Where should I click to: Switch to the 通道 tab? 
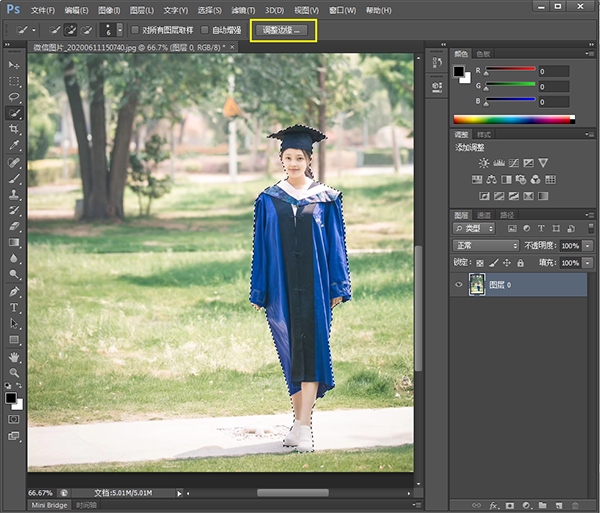coord(484,215)
